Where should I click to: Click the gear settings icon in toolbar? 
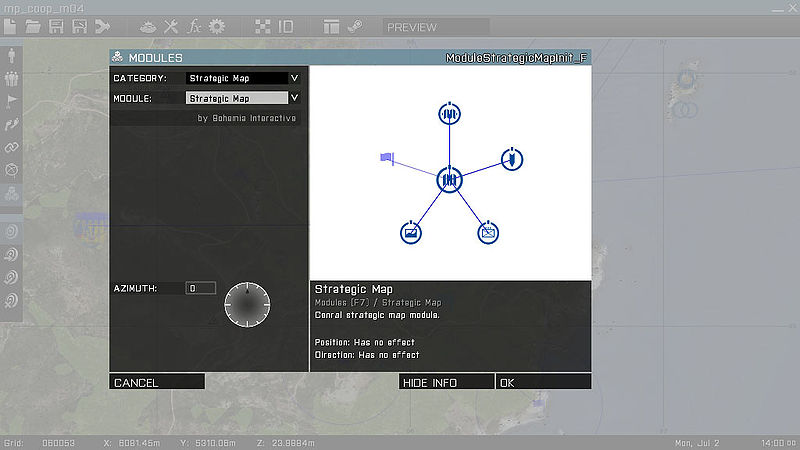tap(217, 27)
